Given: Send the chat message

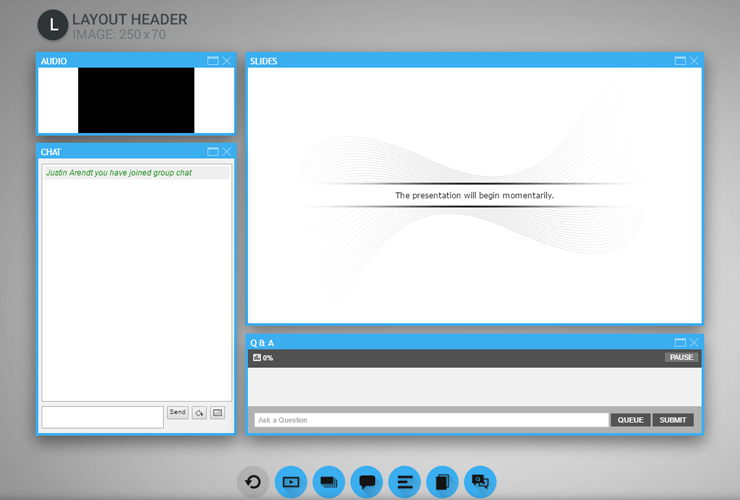Looking at the screenshot, I should 177,412.
